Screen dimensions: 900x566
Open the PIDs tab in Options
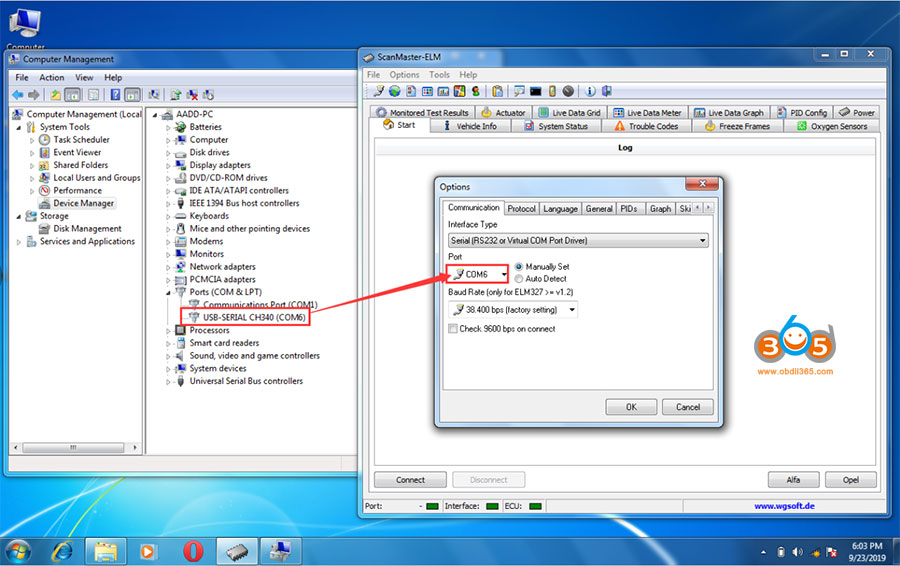(x=629, y=209)
